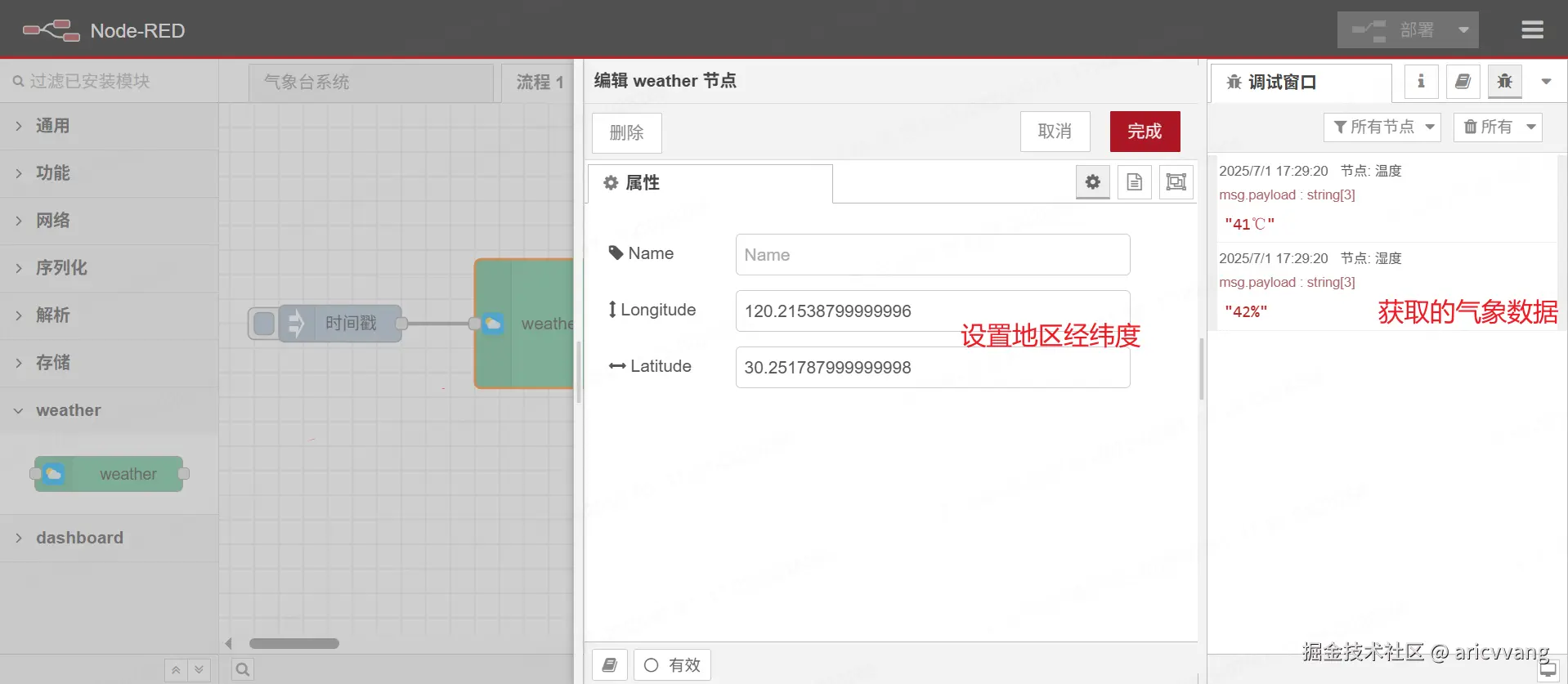
Task: Click the palette collapse-all double chevron up
Action: coord(176,670)
